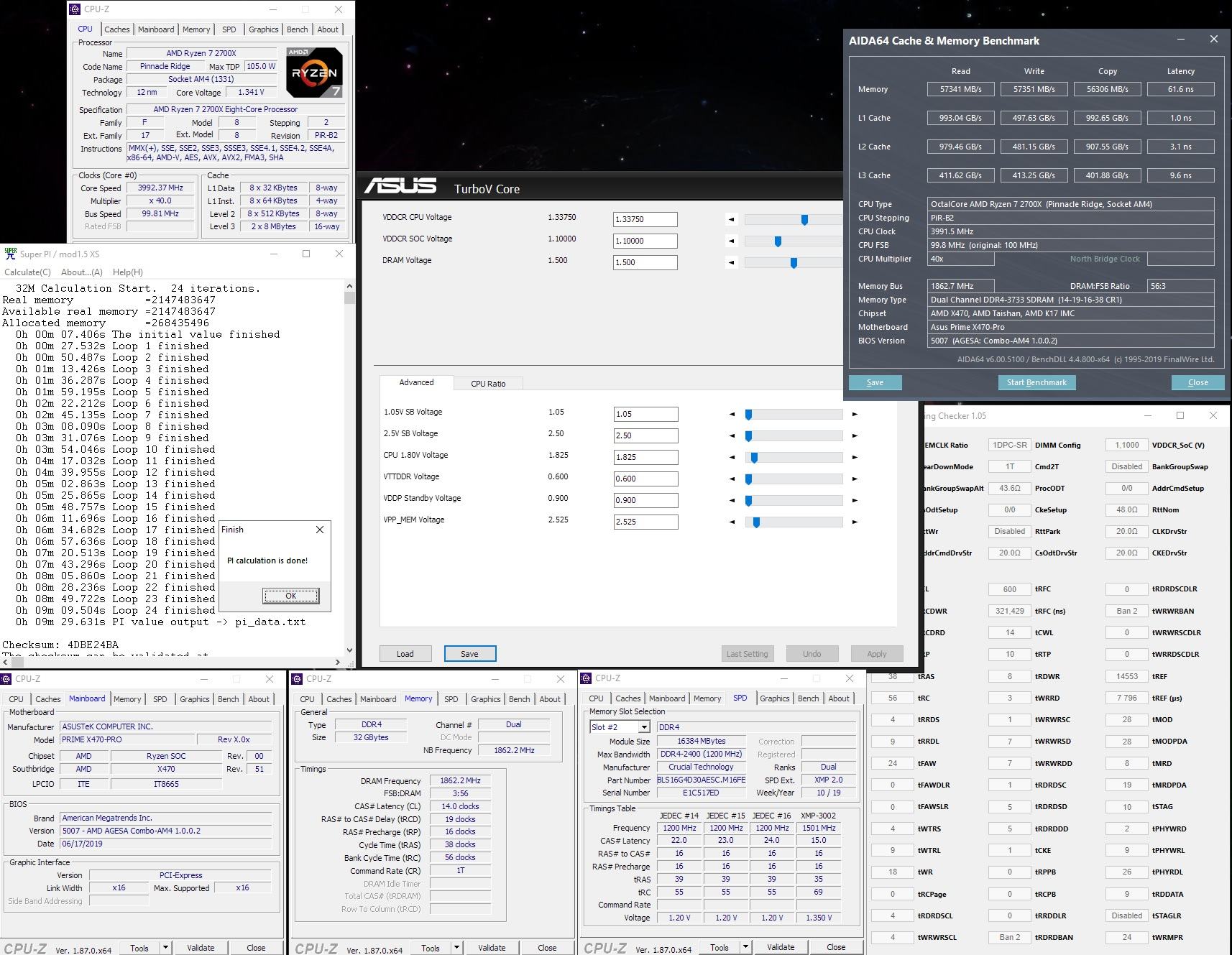
Task: Click Undo button in TurboV Core
Action: (x=812, y=654)
